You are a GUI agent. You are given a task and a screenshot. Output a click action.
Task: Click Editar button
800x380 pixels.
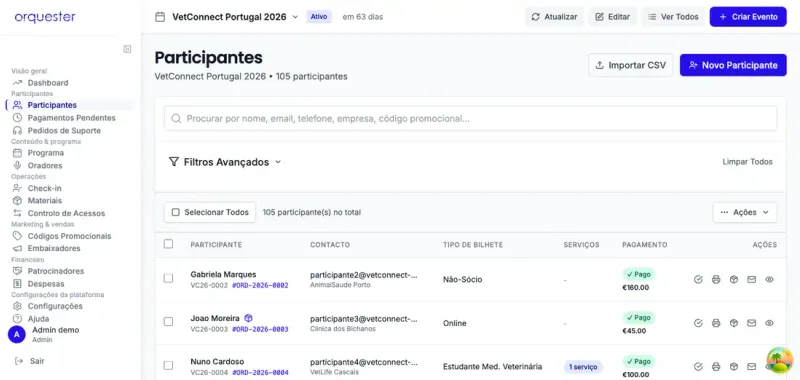[x=612, y=17]
